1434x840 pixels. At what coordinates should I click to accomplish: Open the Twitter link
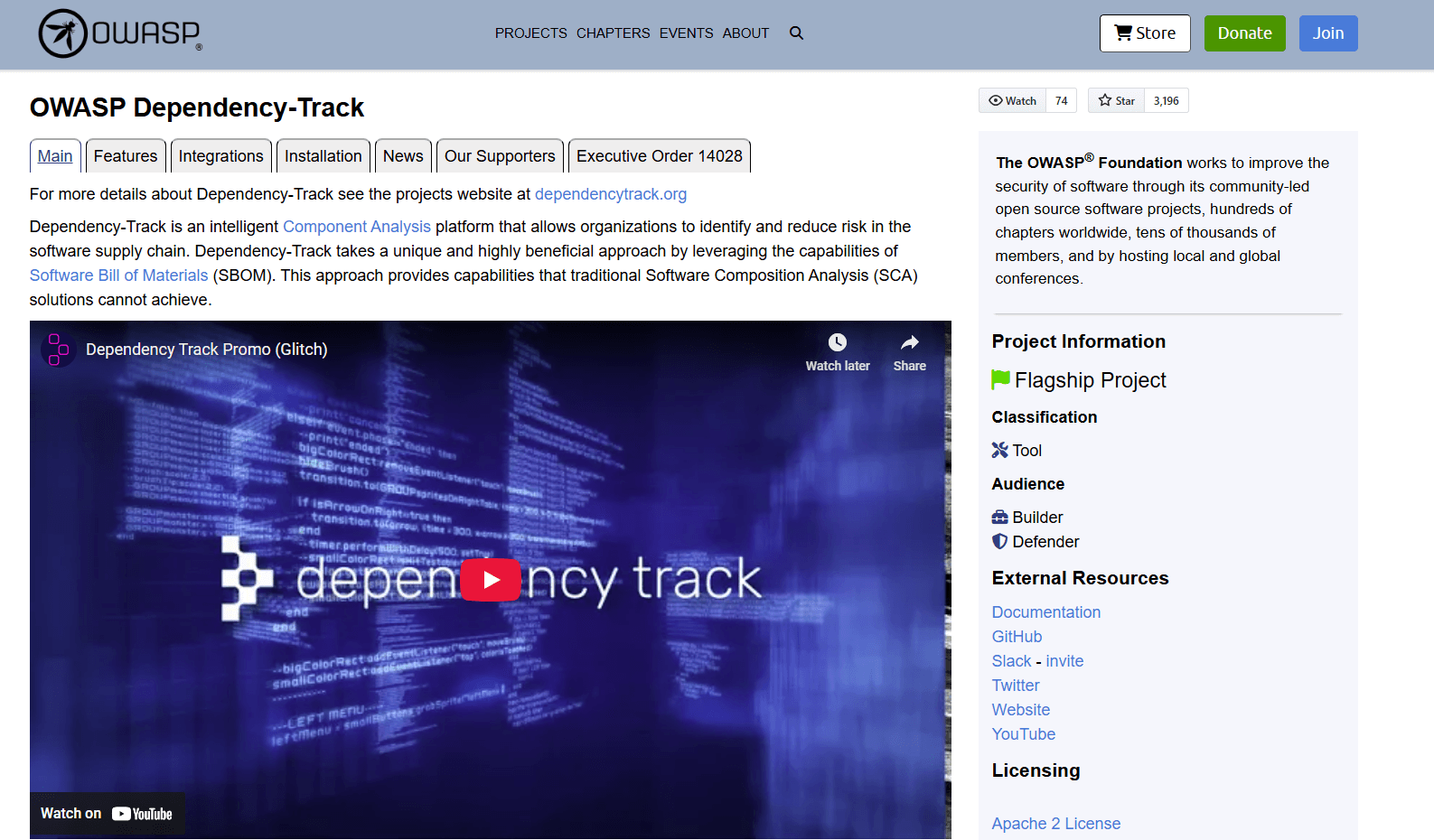tap(1016, 686)
